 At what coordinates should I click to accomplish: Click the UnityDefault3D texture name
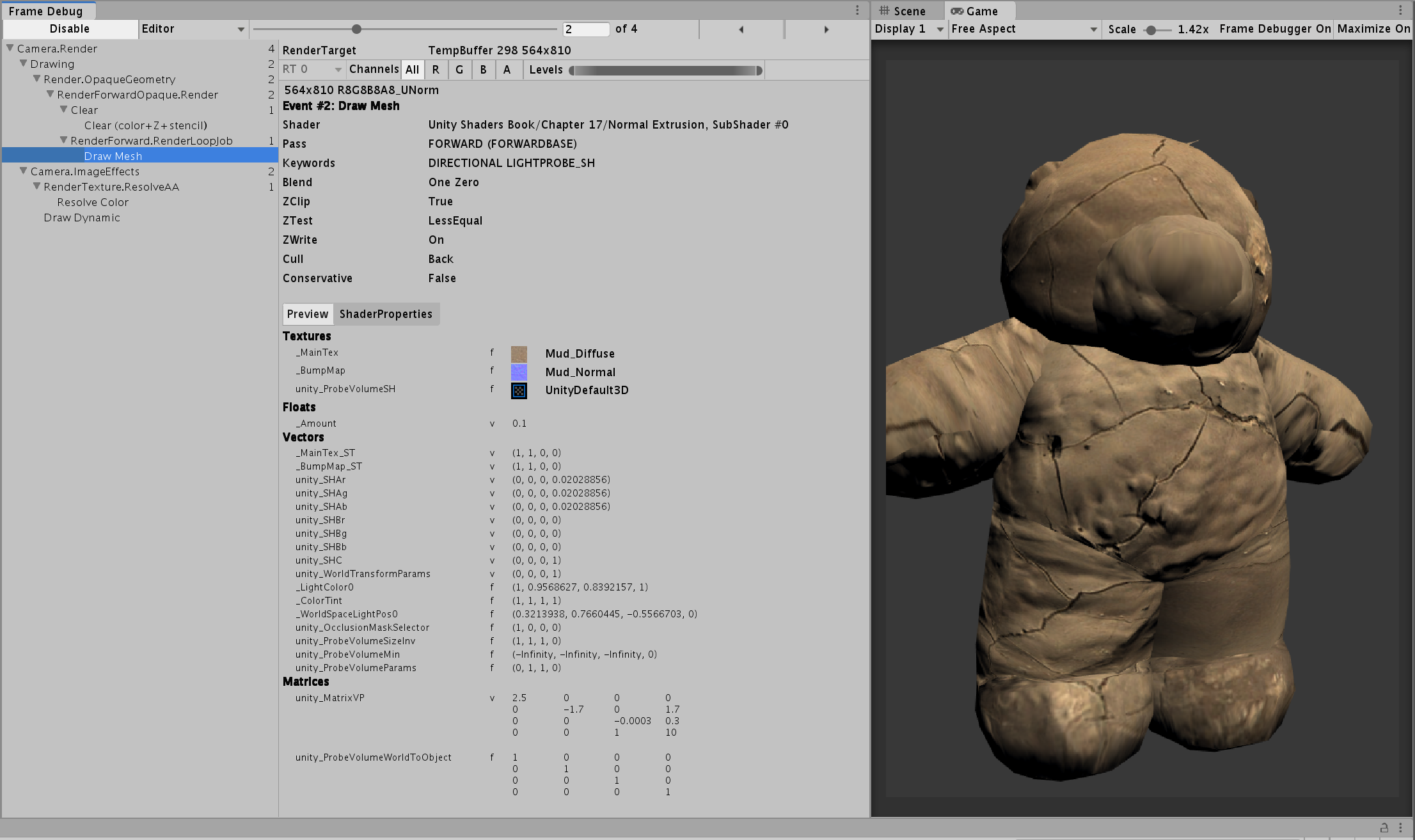click(587, 390)
